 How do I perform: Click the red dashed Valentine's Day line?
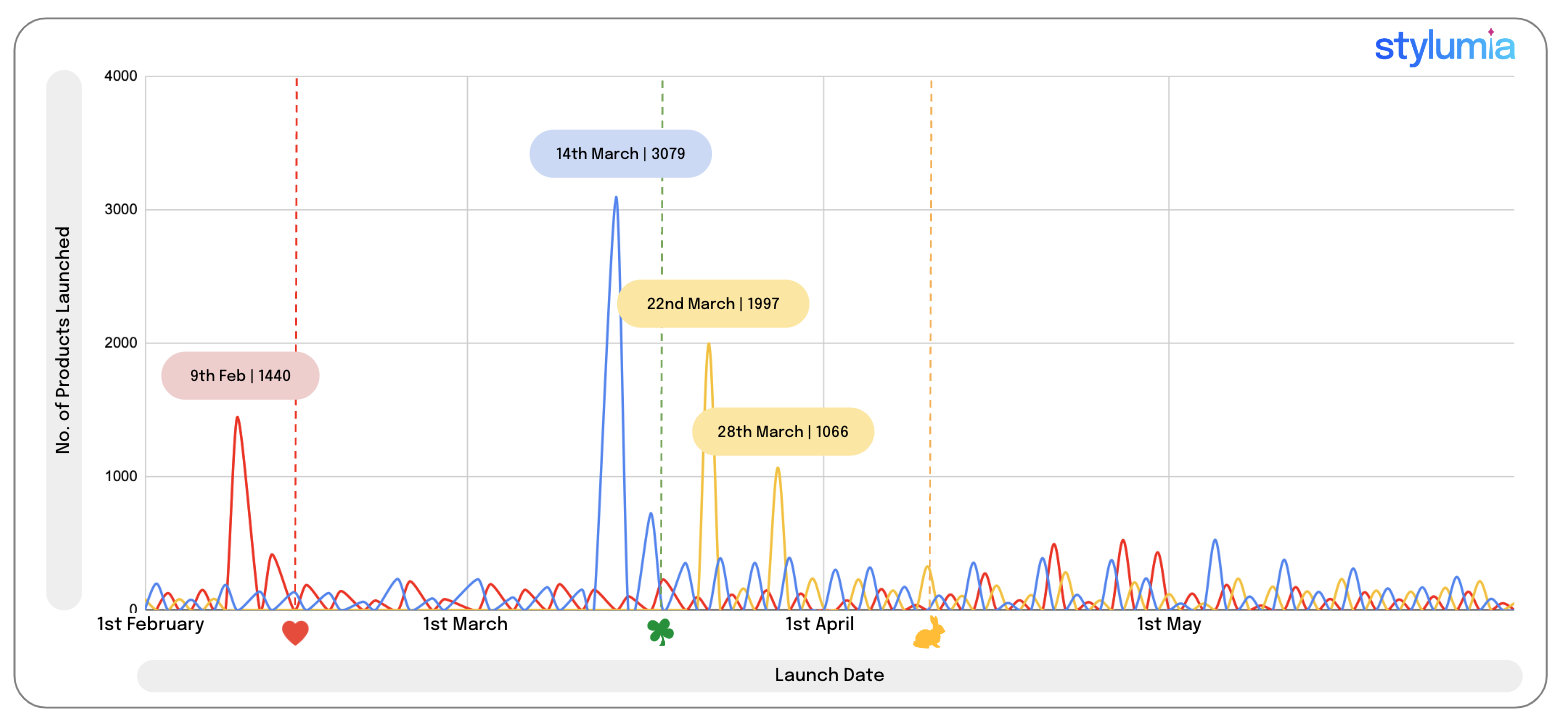click(296, 250)
